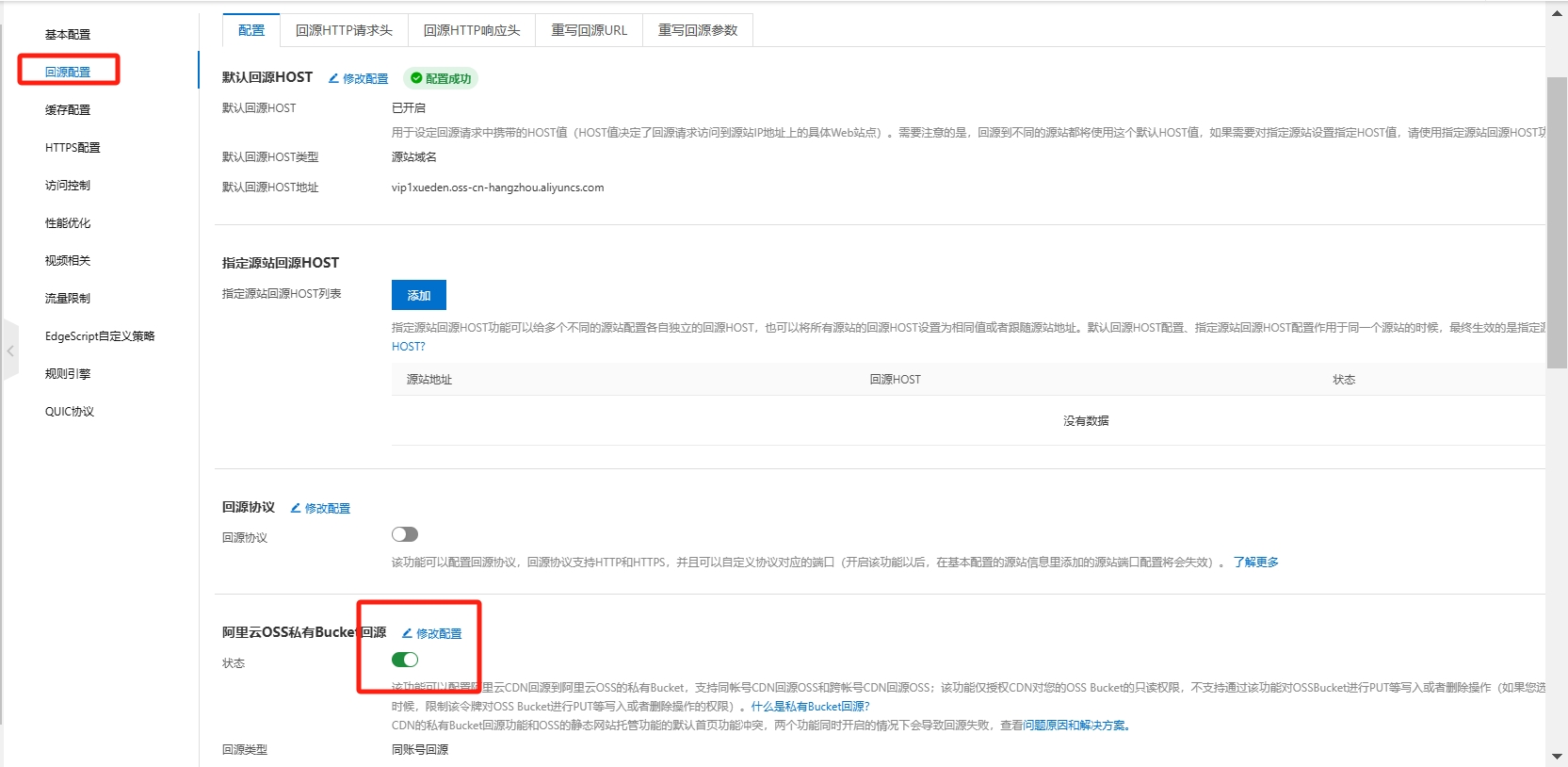Select EdgeScript自定义策略 in the sidebar
Image resolution: width=1568 pixels, height=767 pixels.
click(x=100, y=335)
